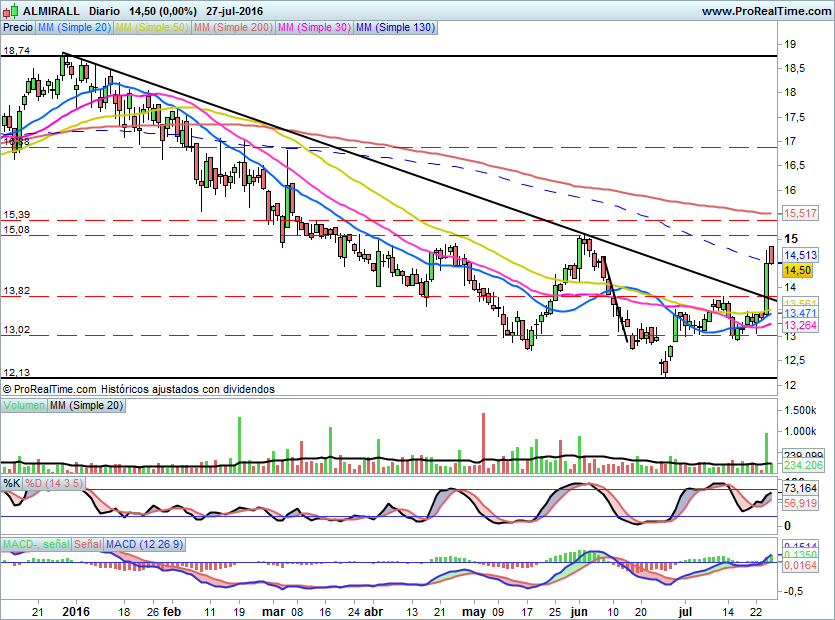This screenshot has width=835, height=620.
Task: Open MM (Simple 20) price indicator label
Action: (75, 27)
